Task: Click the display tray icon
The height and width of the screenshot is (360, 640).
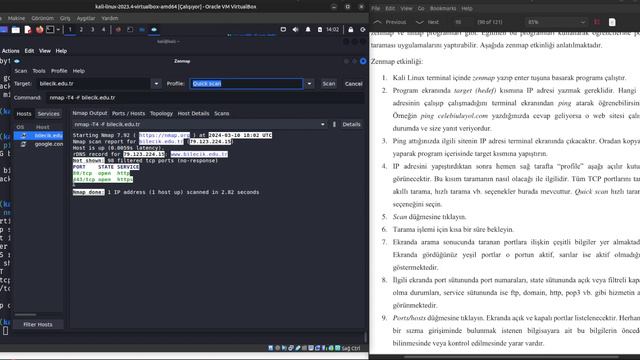Action: 283,29
